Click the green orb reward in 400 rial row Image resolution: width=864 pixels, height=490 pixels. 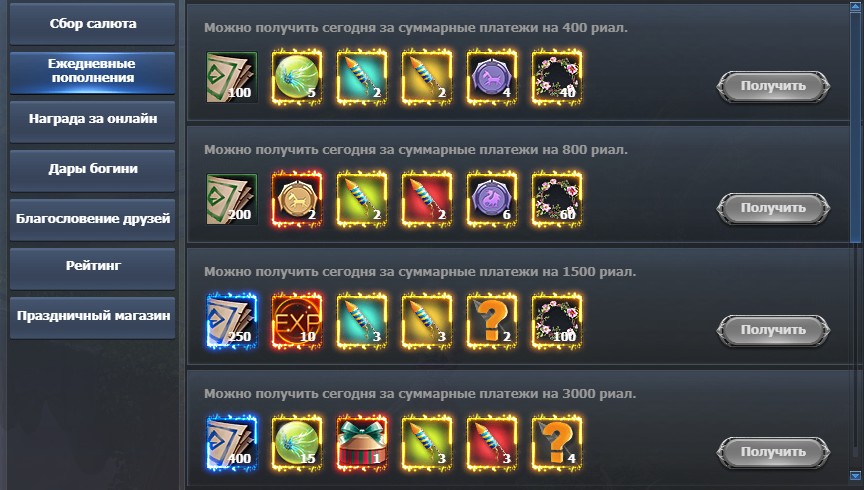(x=297, y=77)
